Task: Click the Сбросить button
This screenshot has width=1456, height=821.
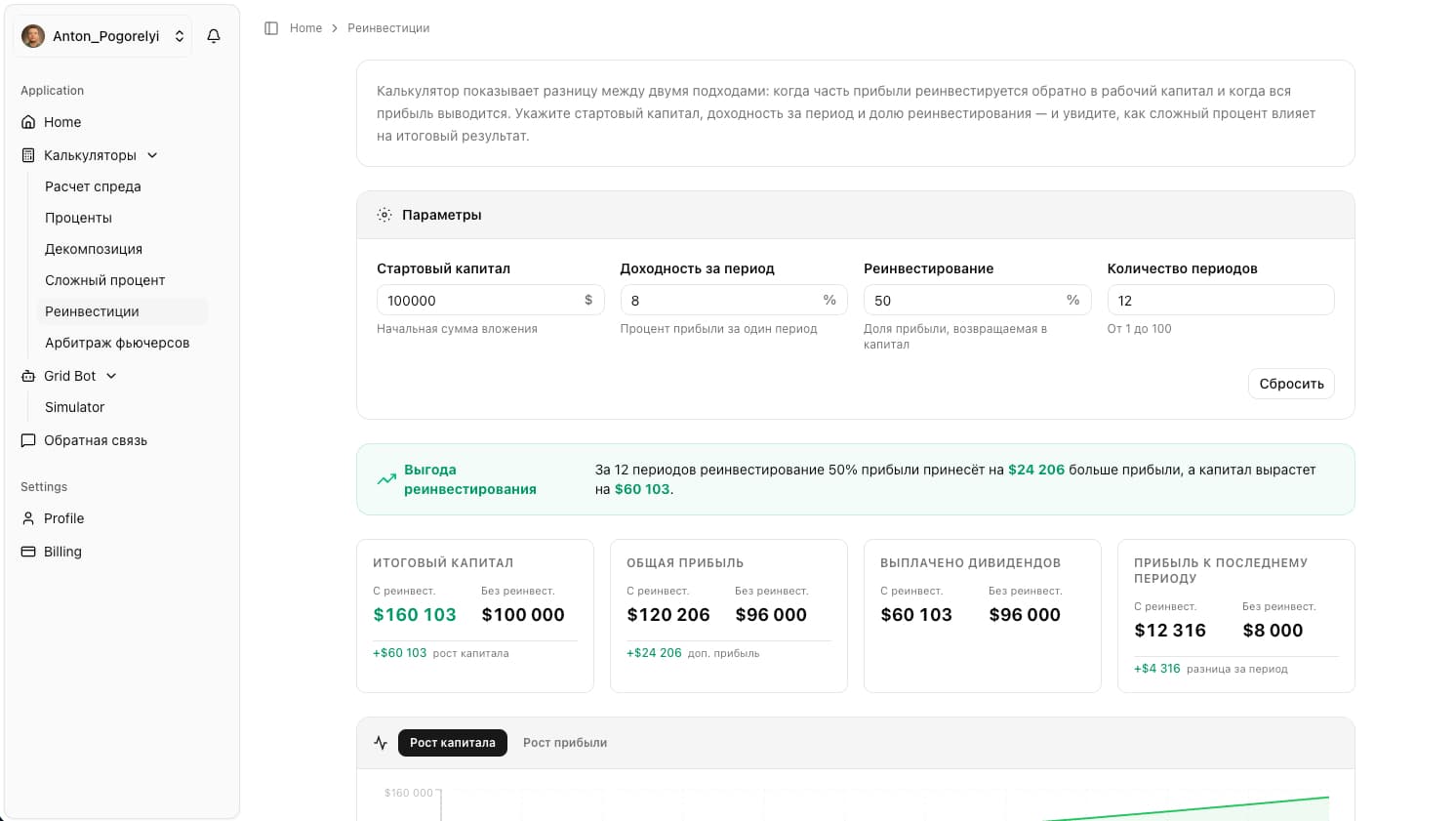Action: coord(1291,384)
